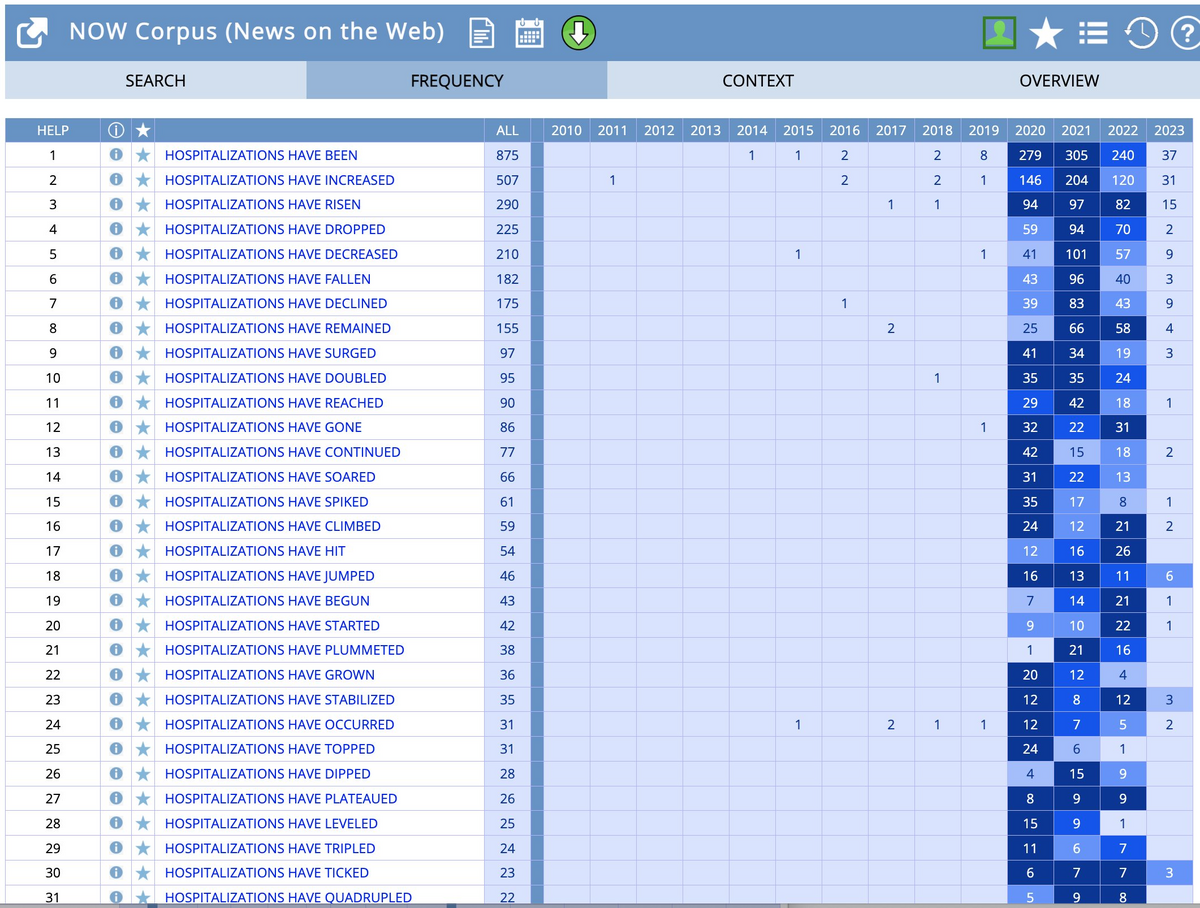The width and height of the screenshot is (1200, 908).
Task: Click the ALL column header
Action: pyautogui.click(x=507, y=130)
